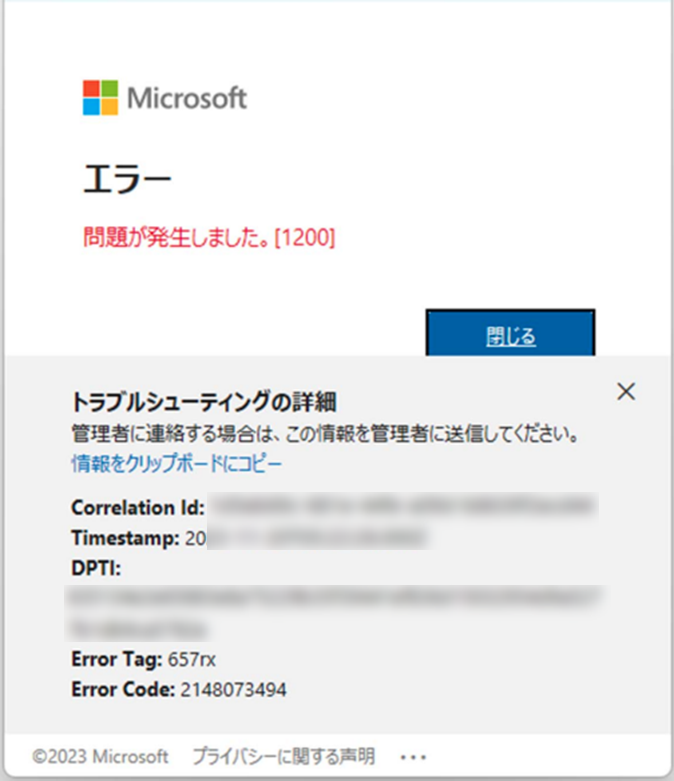Click the red 問題が発生しました。[1200] message
Image resolution: width=674 pixels, height=781 pixels.
(x=209, y=237)
